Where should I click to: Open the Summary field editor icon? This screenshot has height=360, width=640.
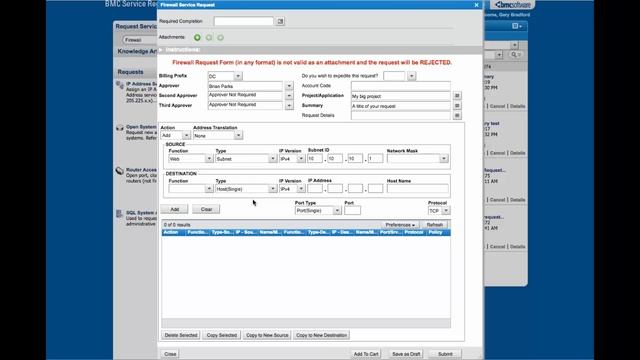click(457, 106)
